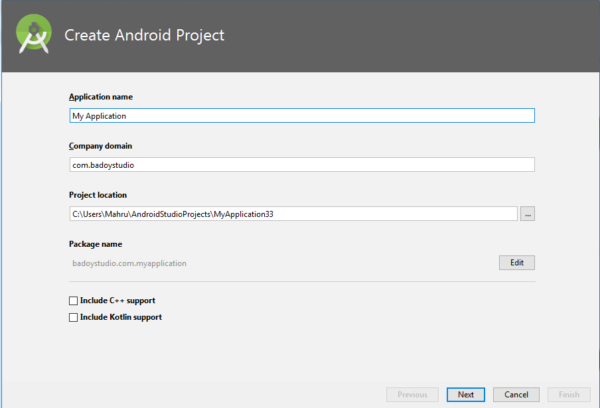Click the badoystudio.com.myapplication package text
This screenshot has width=600, height=408.
click(x=128, y=263)
